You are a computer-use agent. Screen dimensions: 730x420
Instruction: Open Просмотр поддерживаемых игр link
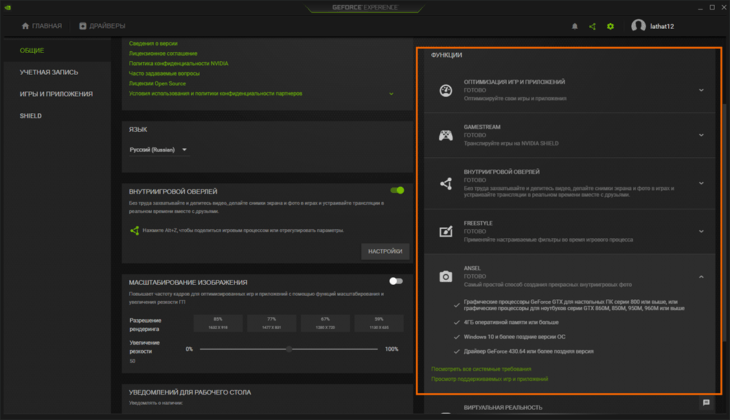coord(489,379)
